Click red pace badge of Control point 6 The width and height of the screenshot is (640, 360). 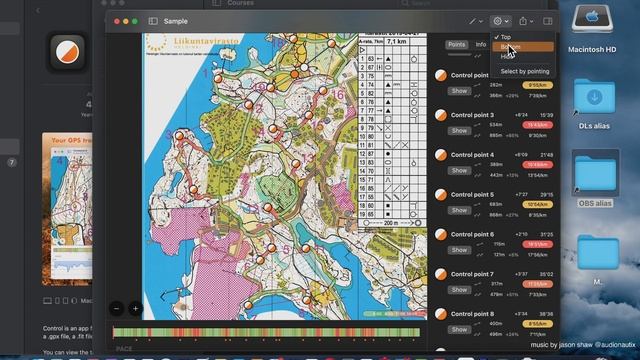538,244
